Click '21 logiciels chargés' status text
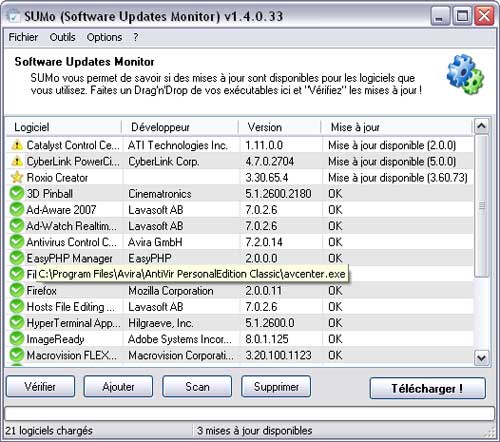Viewport: 500px width, 442px height. pyautogui.click(x=49, y=431)
